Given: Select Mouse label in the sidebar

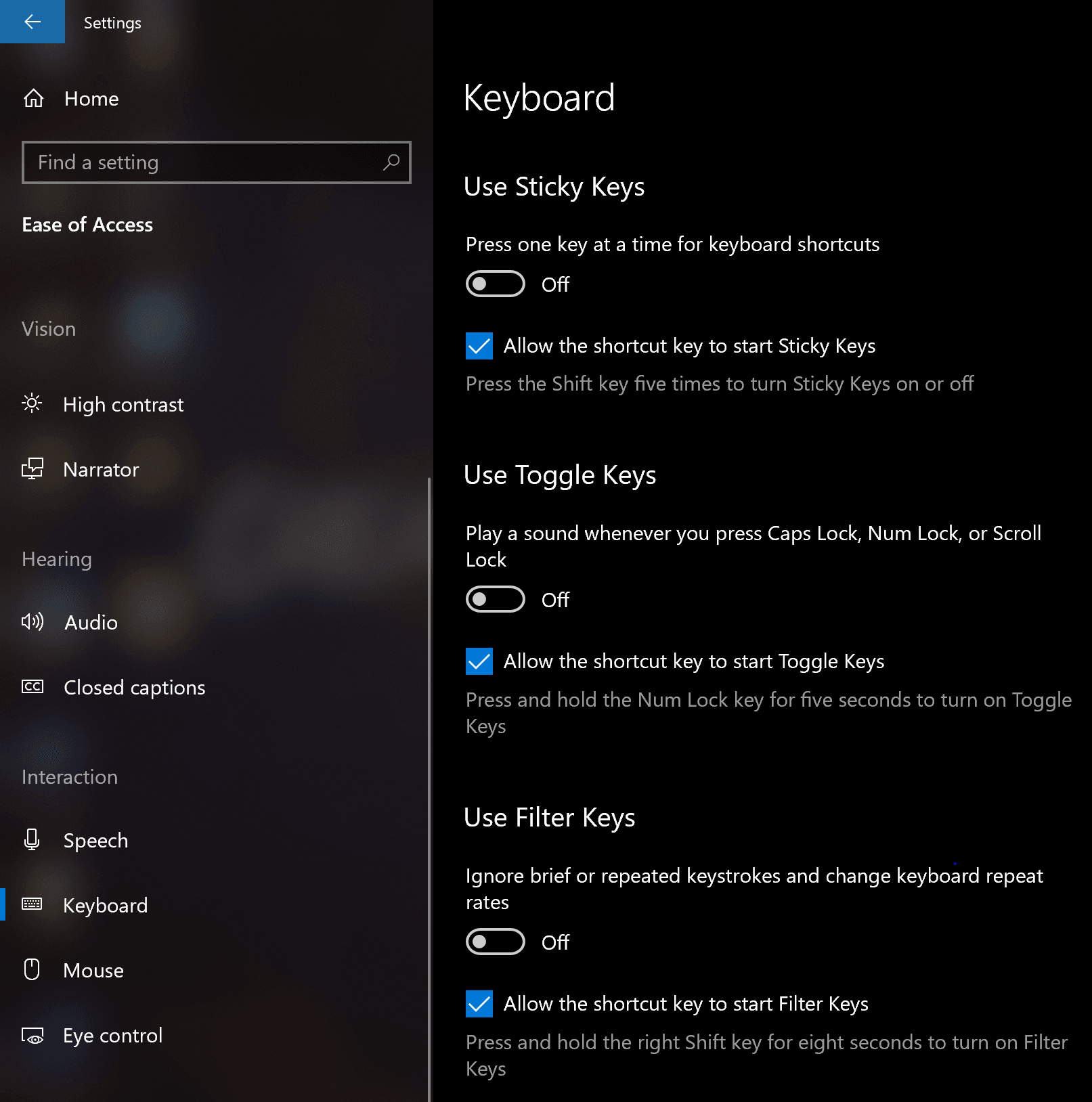Looking at the screenshot, I should pos(93,971).
